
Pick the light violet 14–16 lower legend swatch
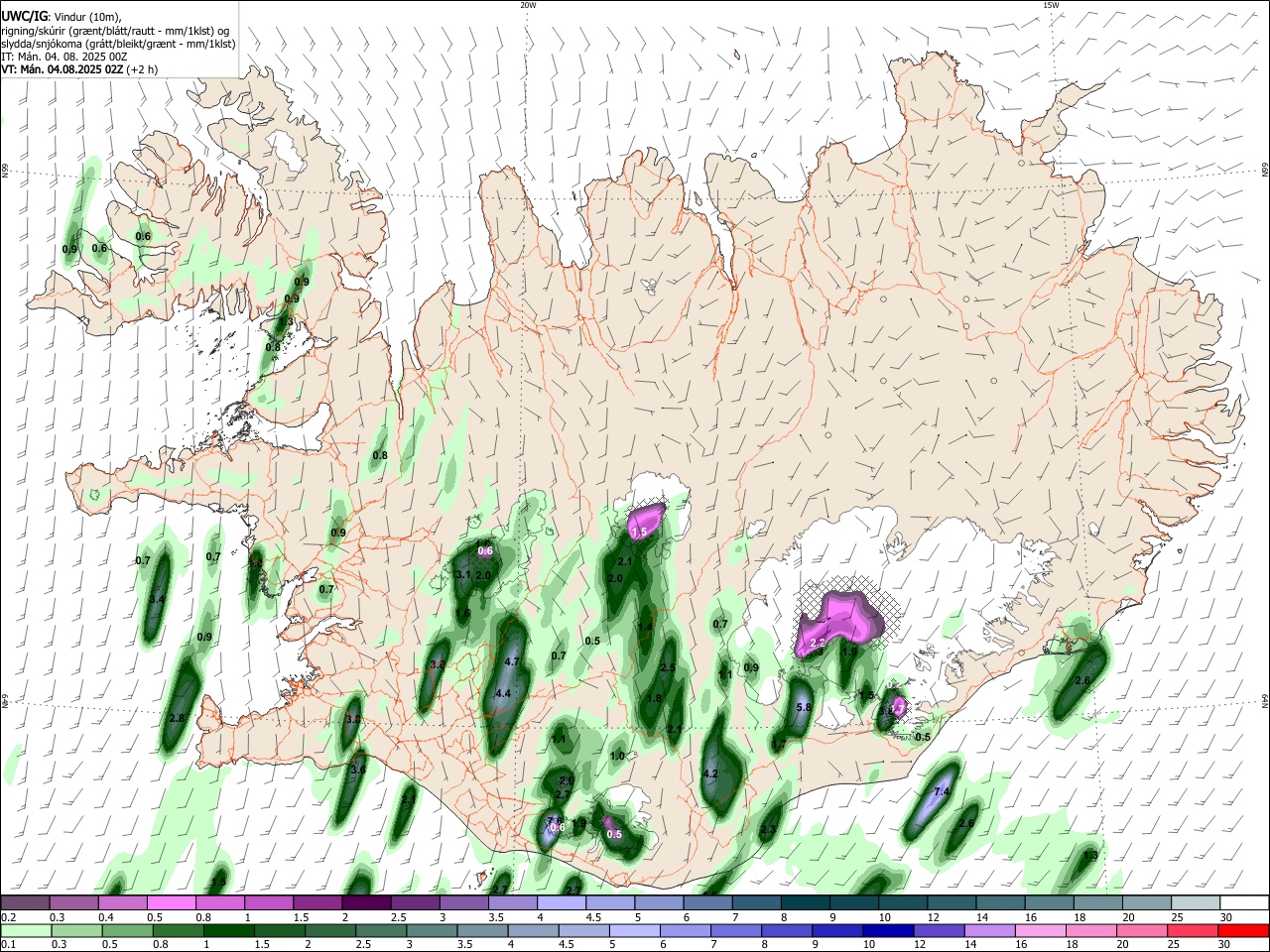coord(990,930)
